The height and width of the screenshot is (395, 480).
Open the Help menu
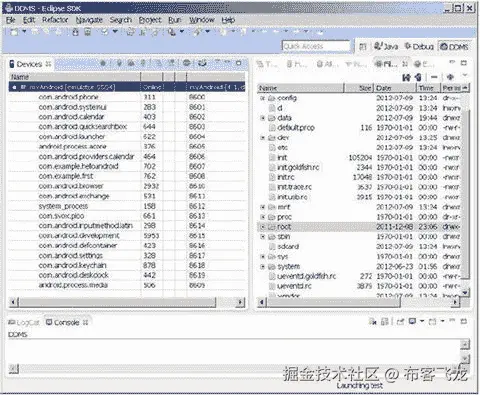[x=228, y=20]
